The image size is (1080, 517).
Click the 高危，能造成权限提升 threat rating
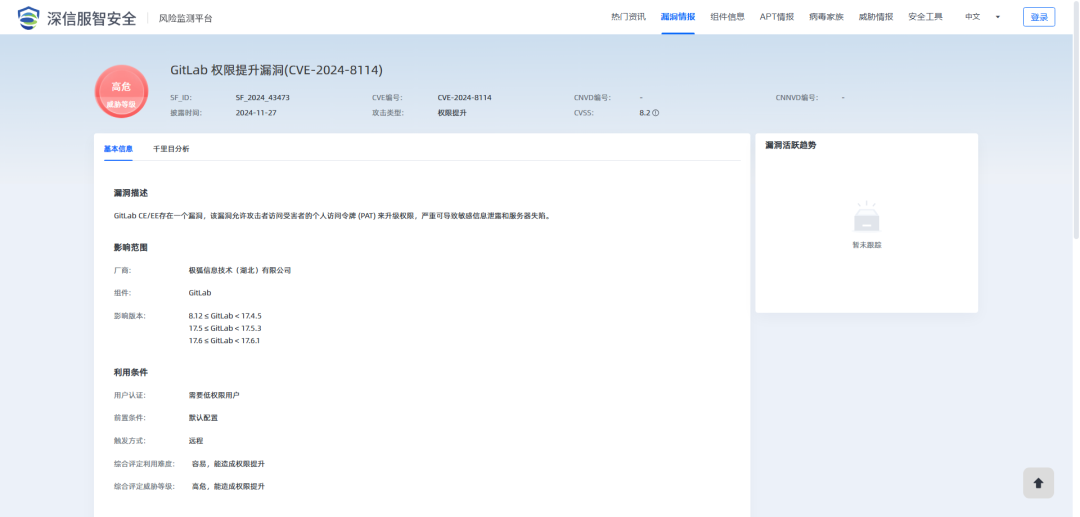(228, 487)
